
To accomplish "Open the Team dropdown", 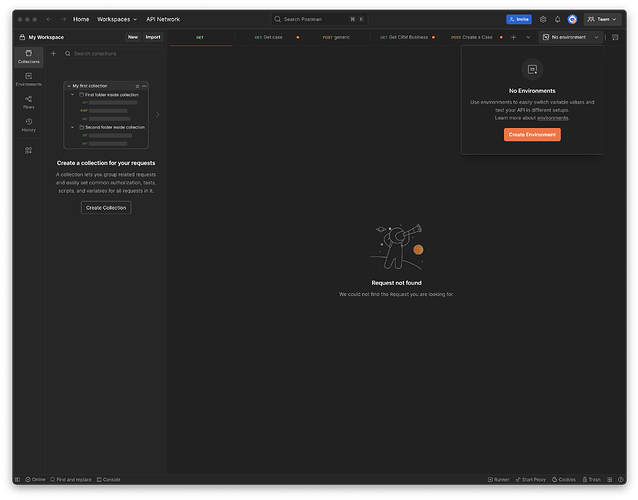I will (x=603, y=19).
